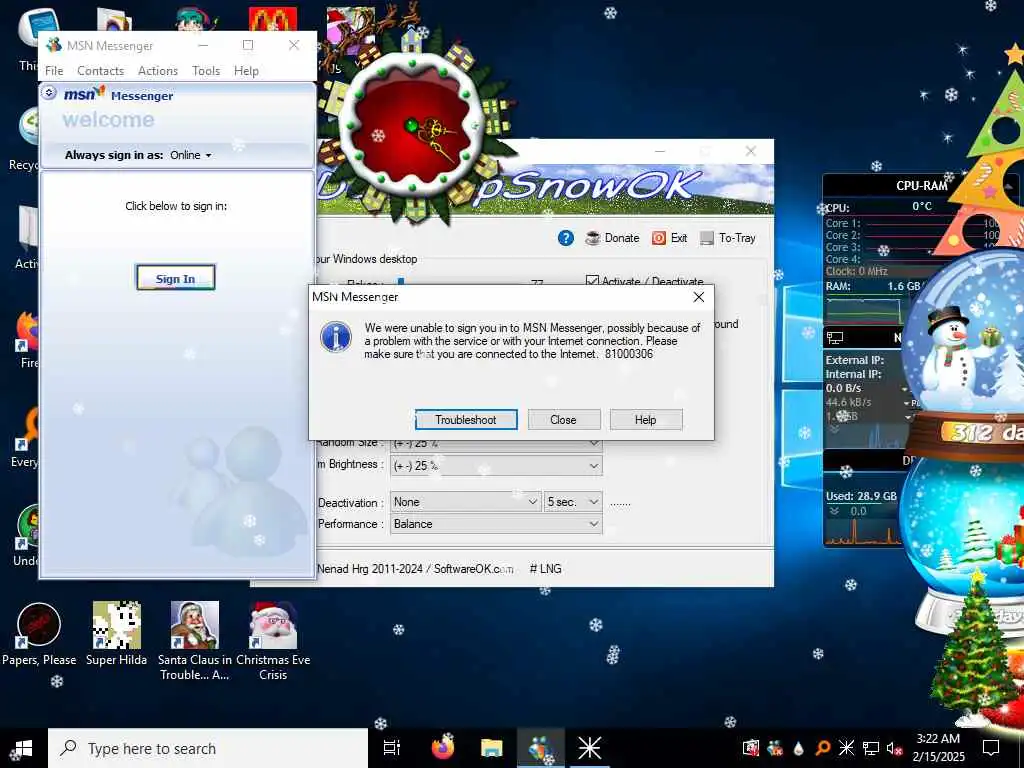Toggle the Activate / Deactivate checkbox
This screenshot has height=768, width=1024.
tap(592, 281)
